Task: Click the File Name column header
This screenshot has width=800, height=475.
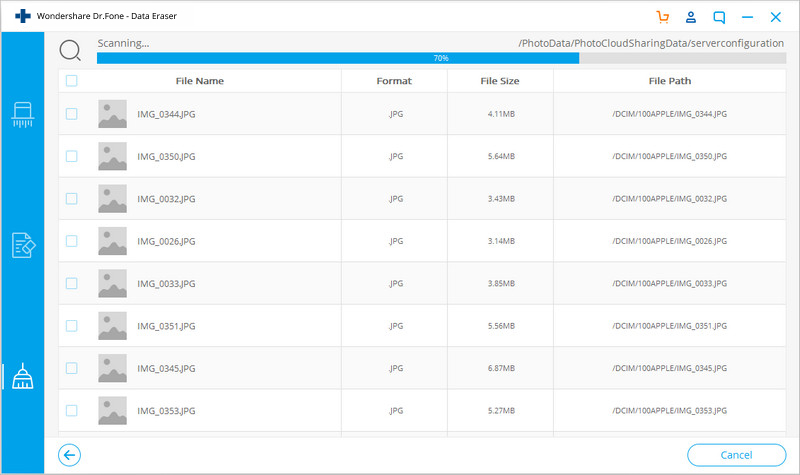Action: [199, 81]
